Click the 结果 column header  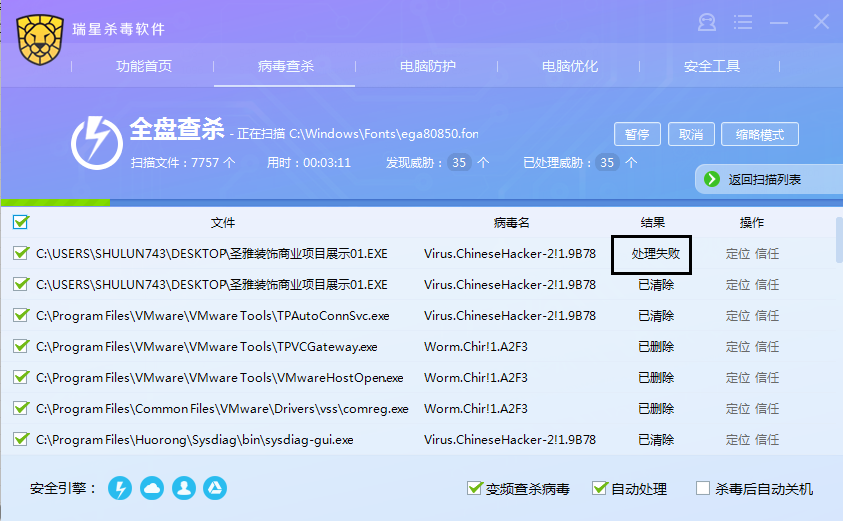pyautogui.click(x=653, y=223)
